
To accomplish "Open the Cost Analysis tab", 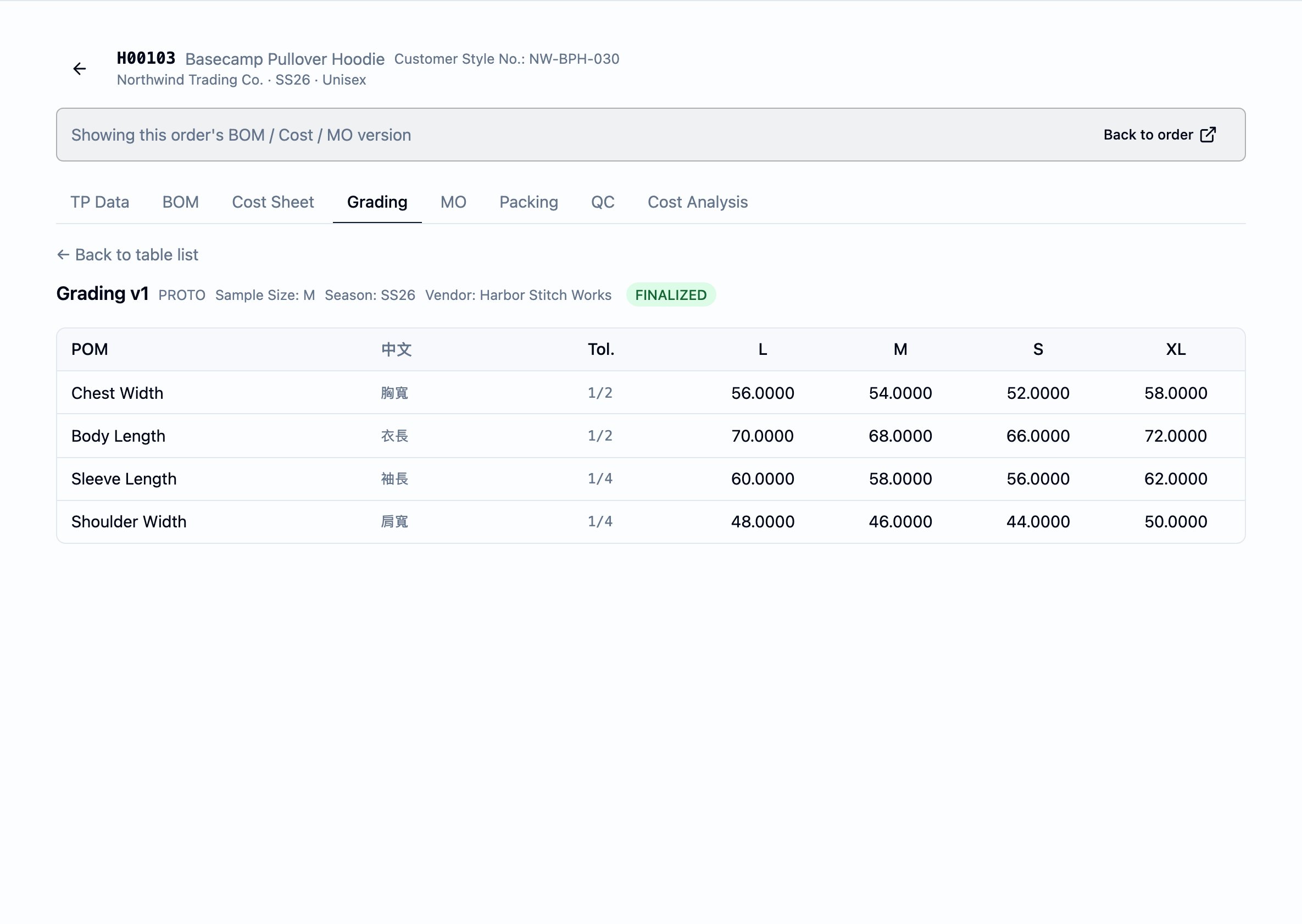I will (697, 202).
